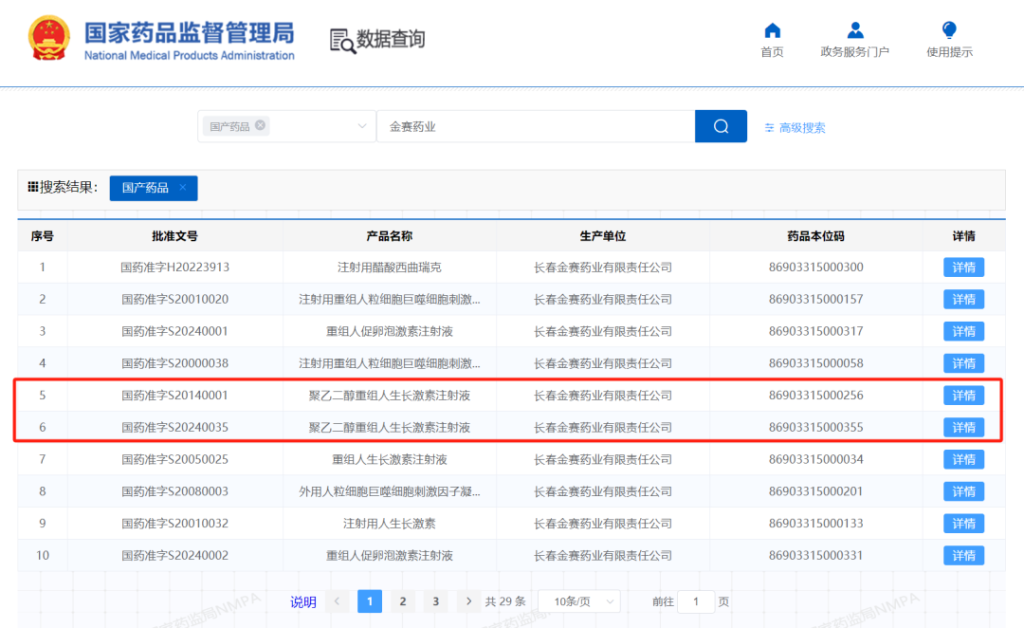The width and height of the screenshot is (1024, 628).
Task: Click the 序号 column header
Action: pos(42,236)
